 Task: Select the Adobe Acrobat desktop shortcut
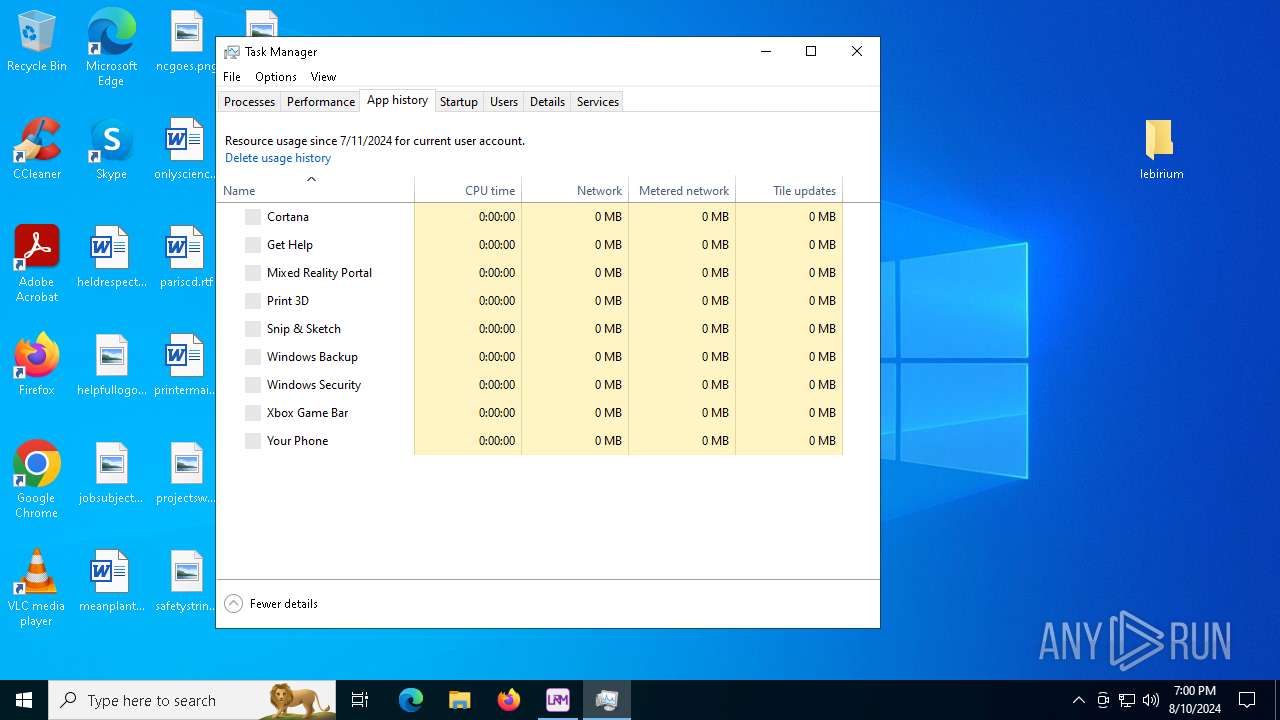37,264
